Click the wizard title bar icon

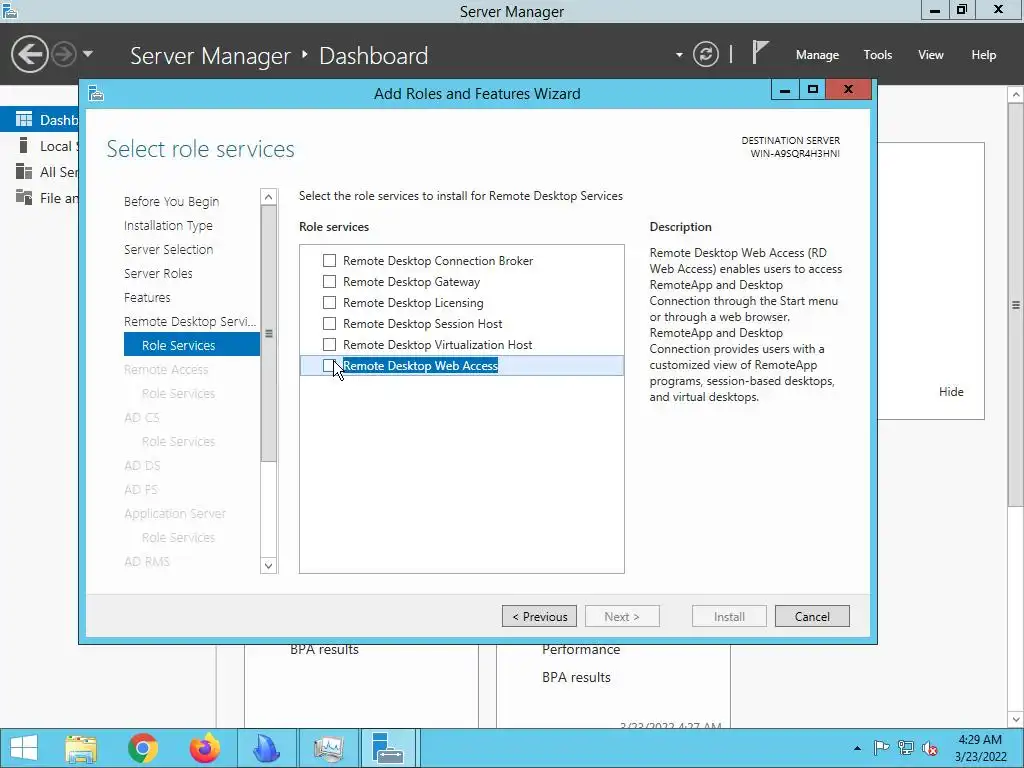96,93
